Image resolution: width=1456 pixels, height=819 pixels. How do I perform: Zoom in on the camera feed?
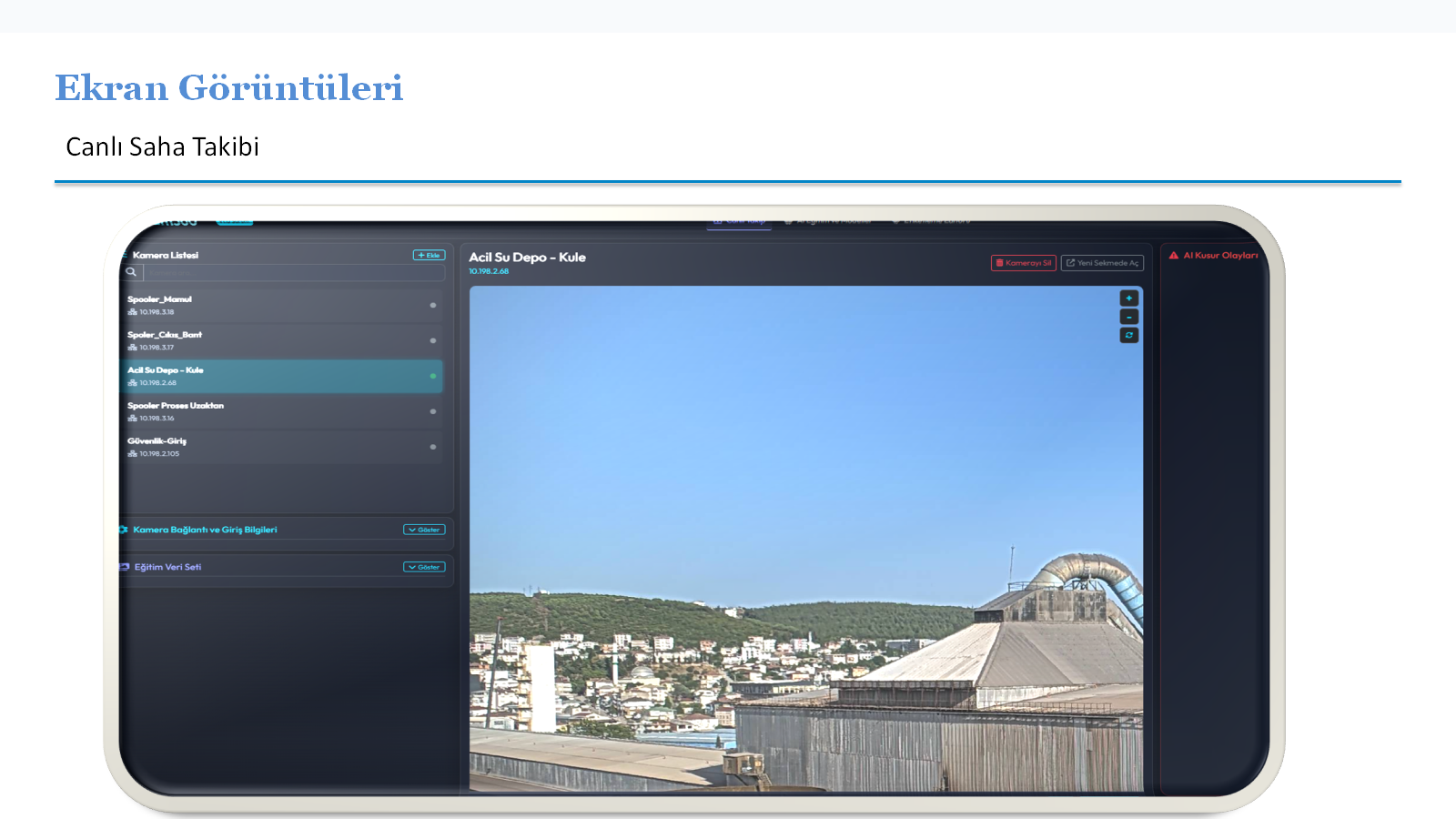coord(1128,298)
